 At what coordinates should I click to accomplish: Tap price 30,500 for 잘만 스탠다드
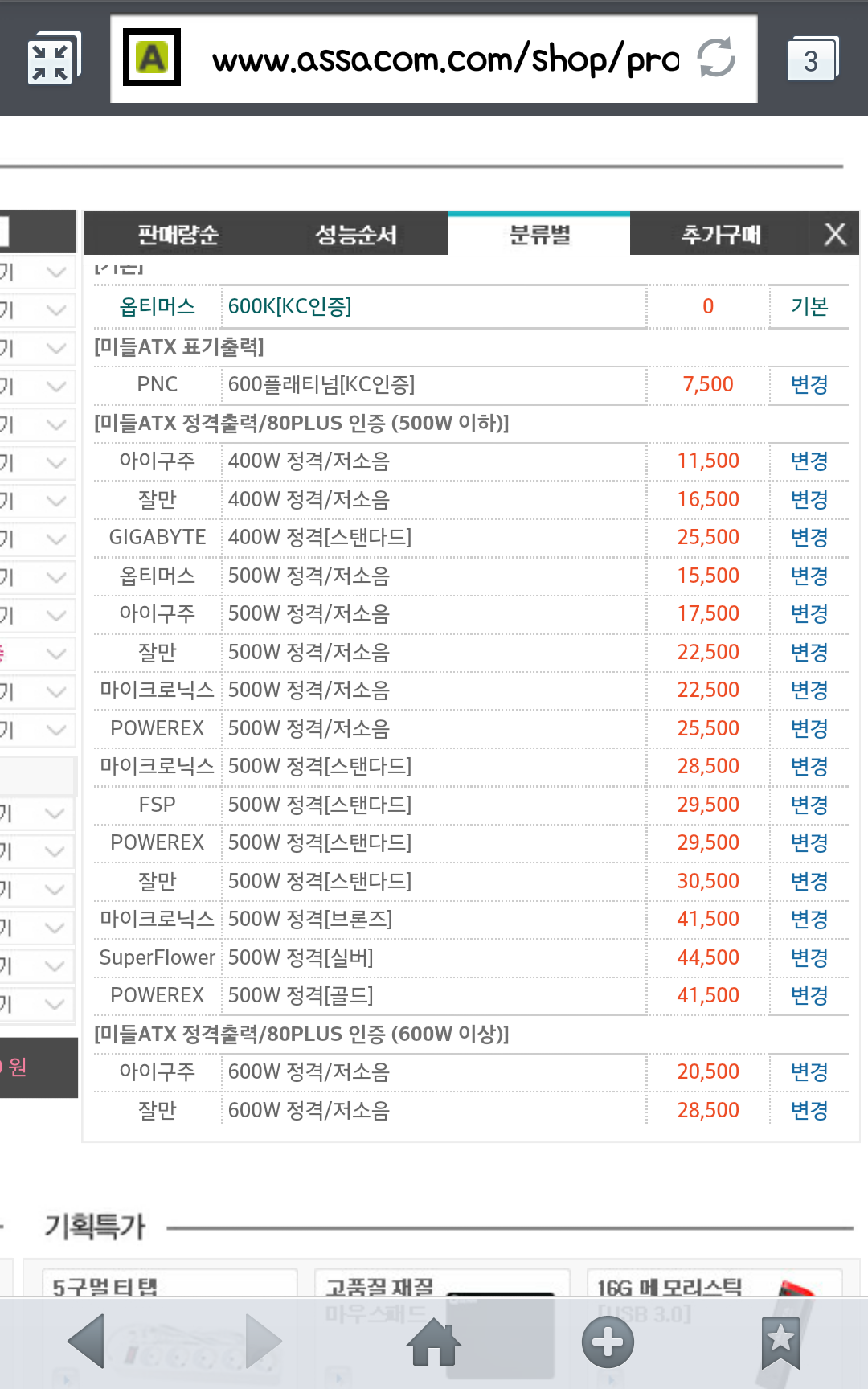708,881
